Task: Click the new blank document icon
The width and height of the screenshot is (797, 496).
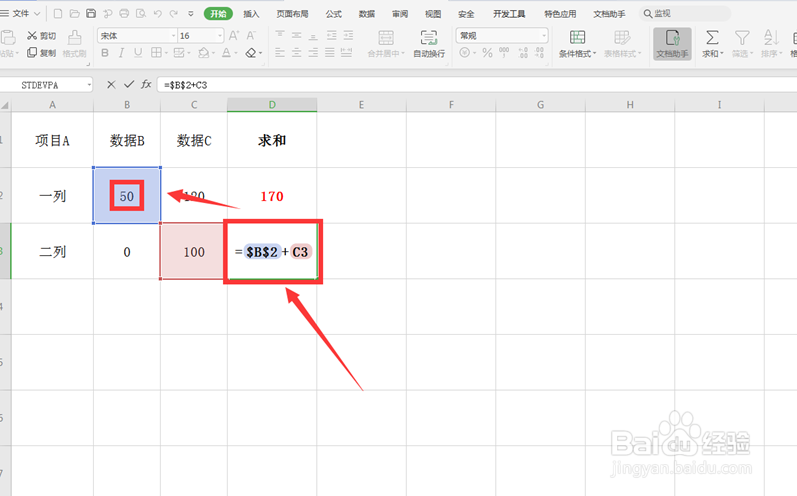Action: tap(58, 14)
